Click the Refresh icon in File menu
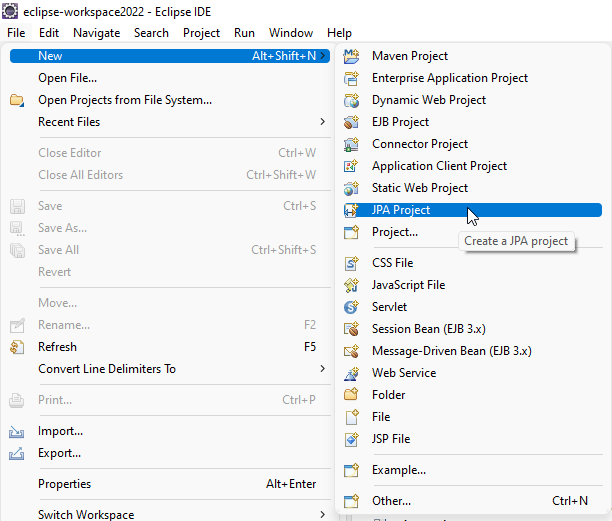The height and width of the screenshot is (521, 612). click(17, 347)
